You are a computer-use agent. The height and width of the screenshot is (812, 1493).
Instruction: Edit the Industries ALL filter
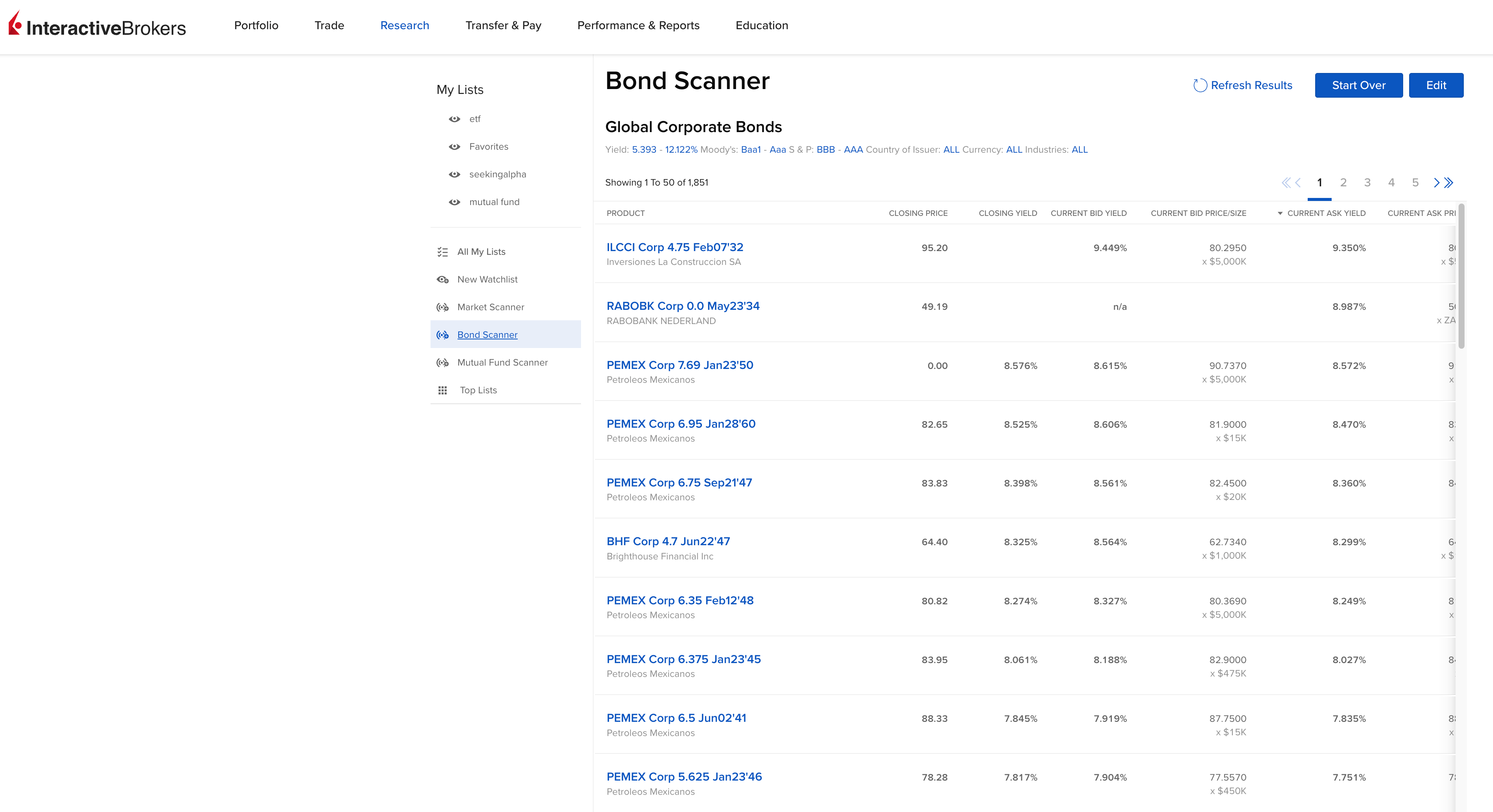[1079, 150]
